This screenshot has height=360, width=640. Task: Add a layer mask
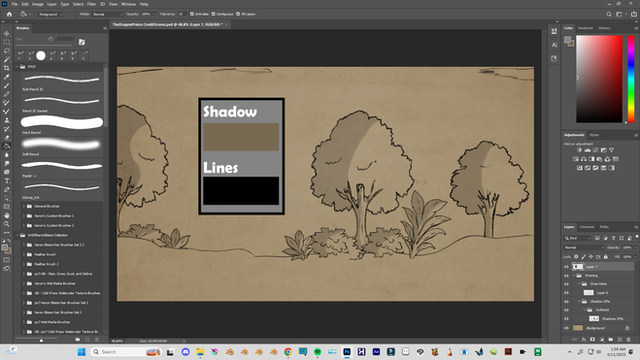pos(593,339)
